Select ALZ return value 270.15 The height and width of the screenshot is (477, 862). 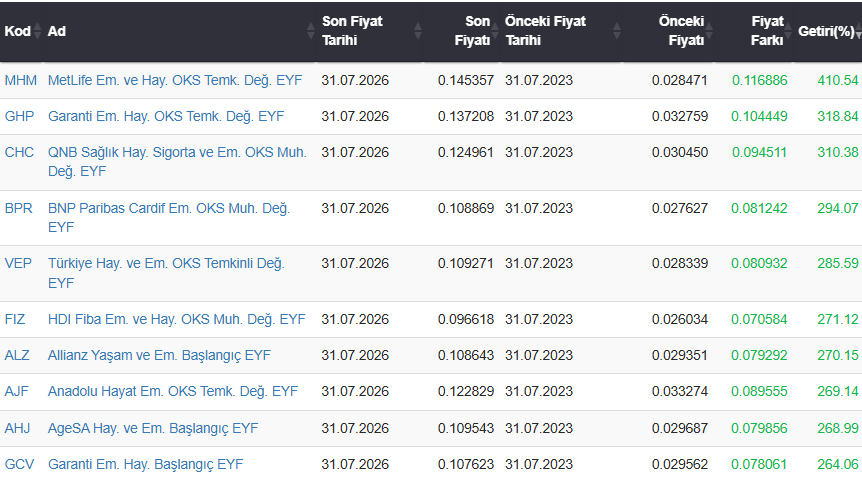[x=838, y=356]
